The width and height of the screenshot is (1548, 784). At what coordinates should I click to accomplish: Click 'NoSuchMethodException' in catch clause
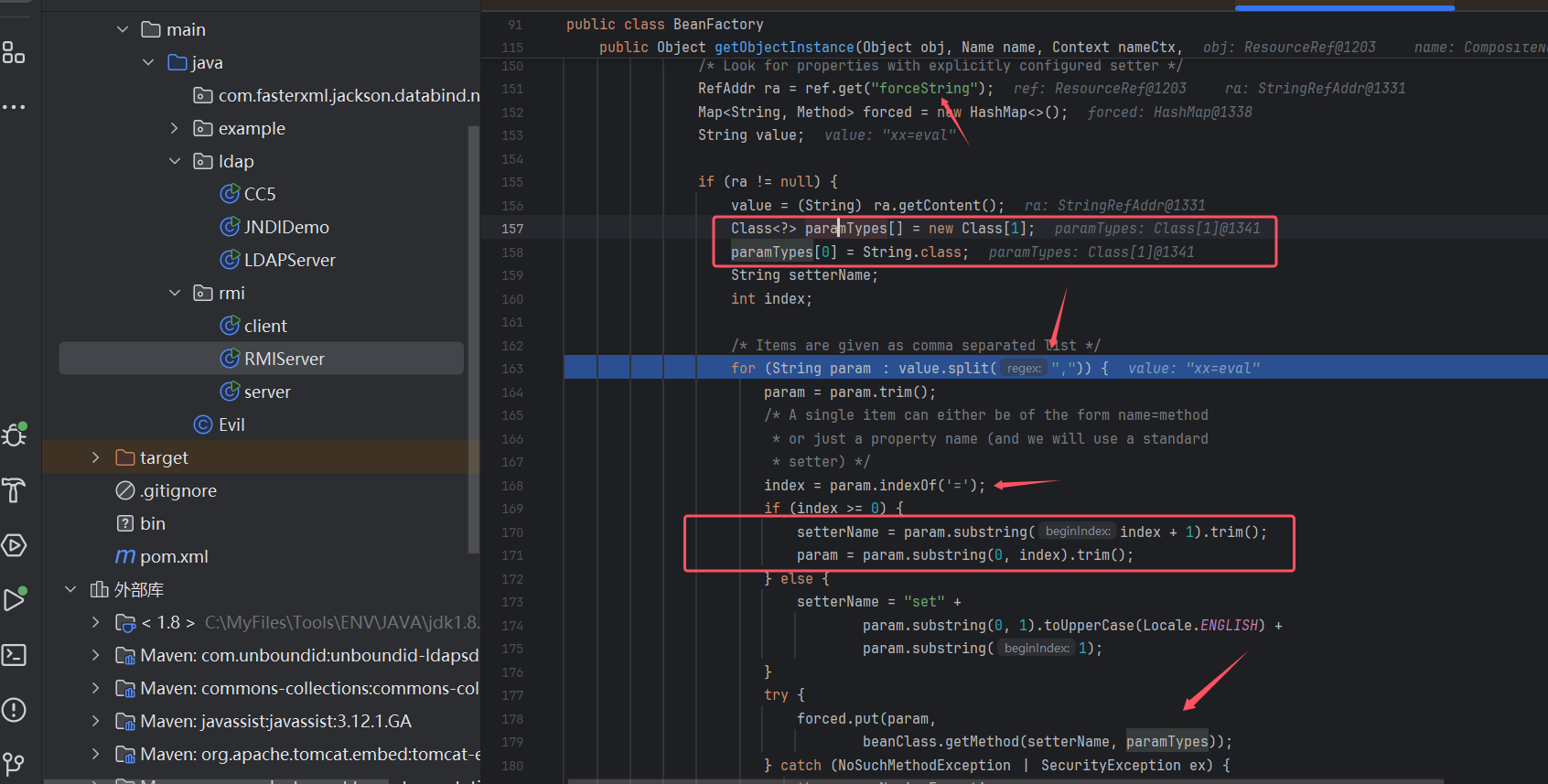925,766
